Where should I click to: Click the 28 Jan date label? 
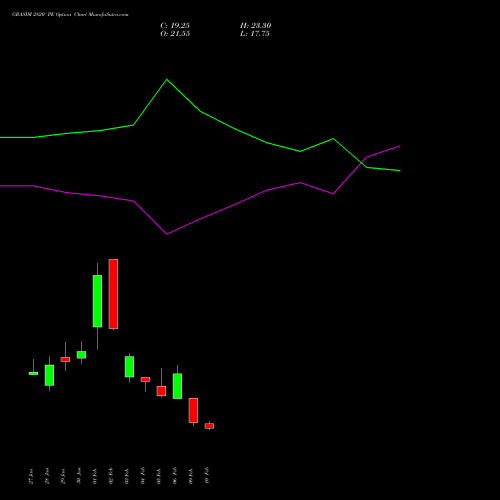coord(47,476)
